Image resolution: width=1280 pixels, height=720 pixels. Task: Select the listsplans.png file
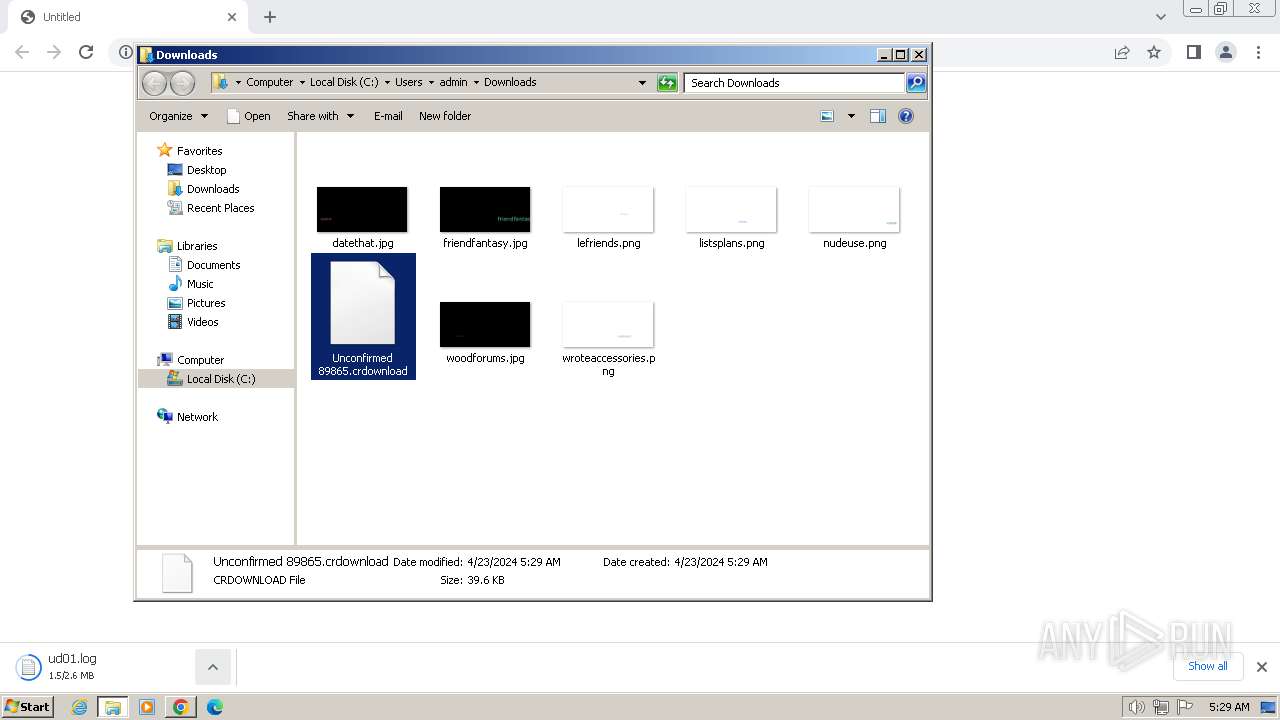click(x=731, y=217)
